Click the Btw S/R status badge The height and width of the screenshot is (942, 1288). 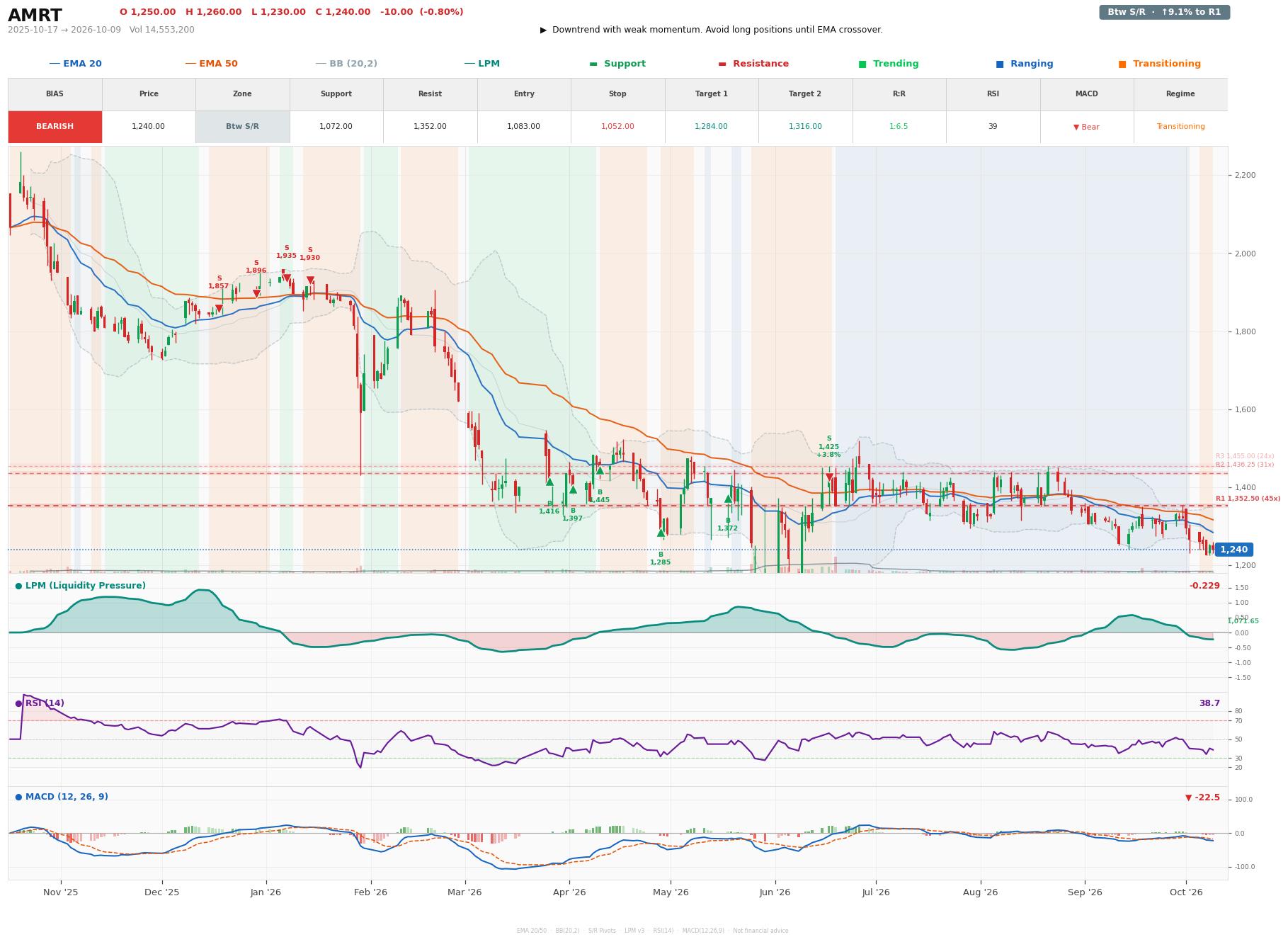point(1164,12)
